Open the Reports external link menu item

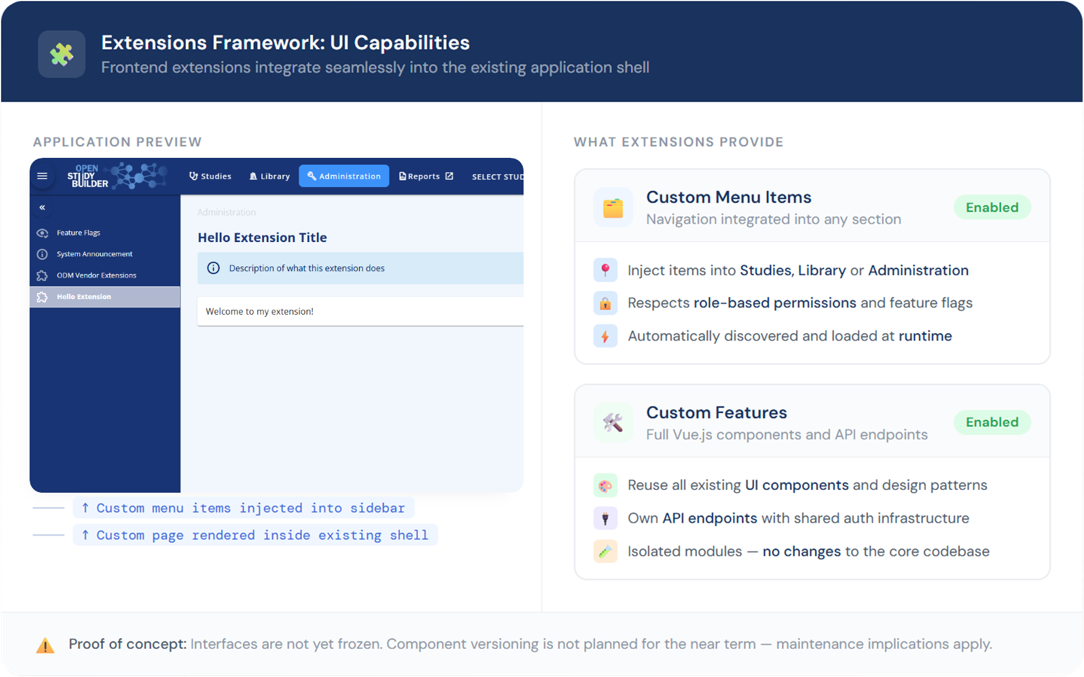click(x=425, y=175)
